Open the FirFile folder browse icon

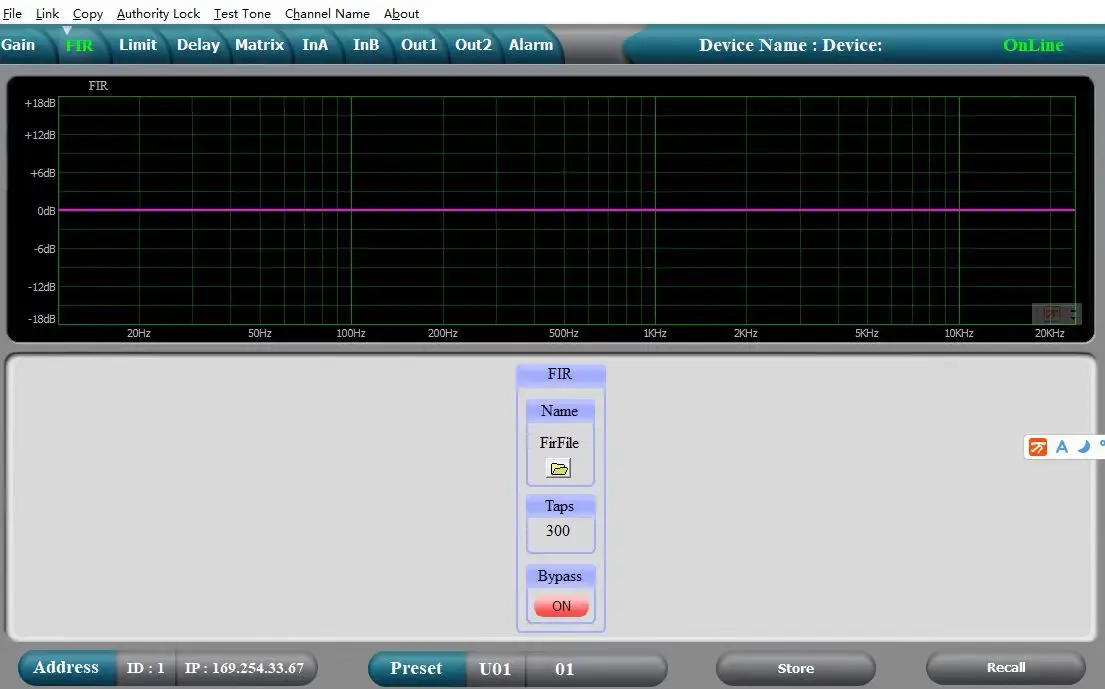pos(559,468)
